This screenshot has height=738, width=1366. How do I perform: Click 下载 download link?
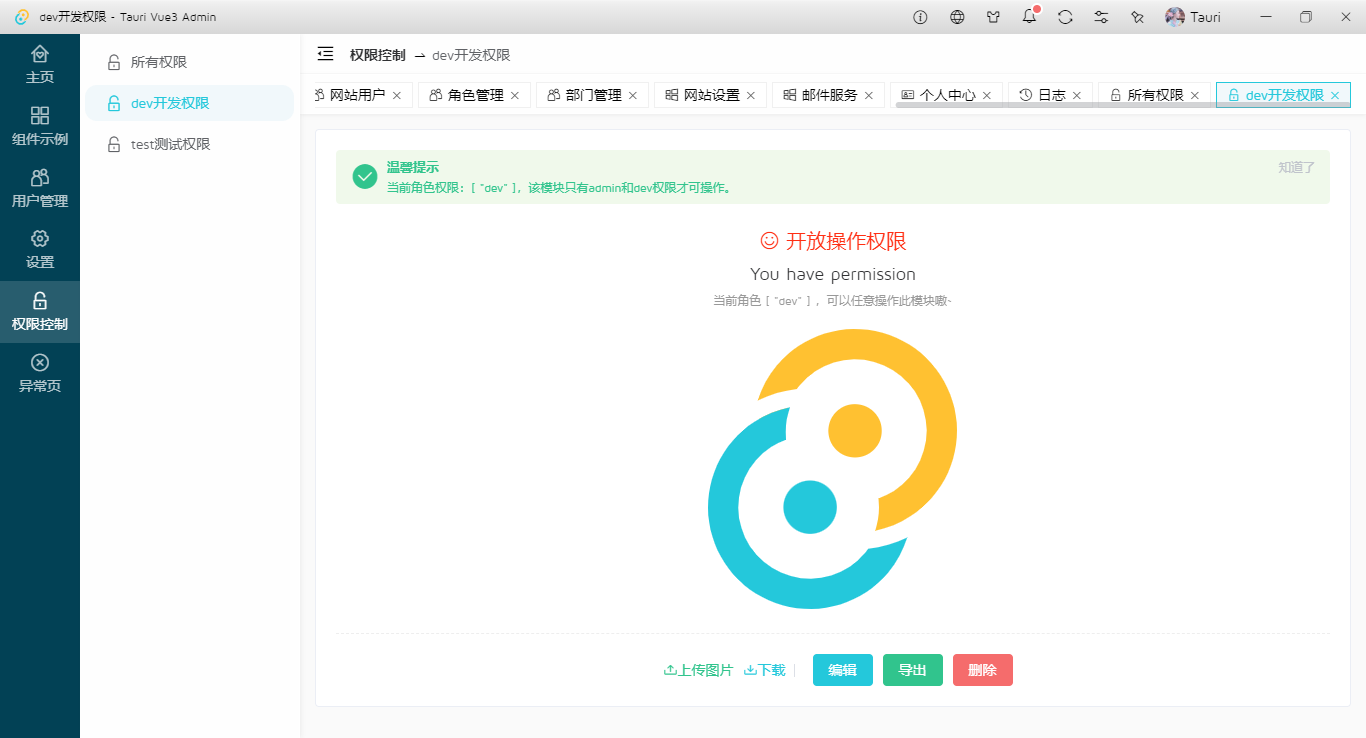click(x=765, y=670)
